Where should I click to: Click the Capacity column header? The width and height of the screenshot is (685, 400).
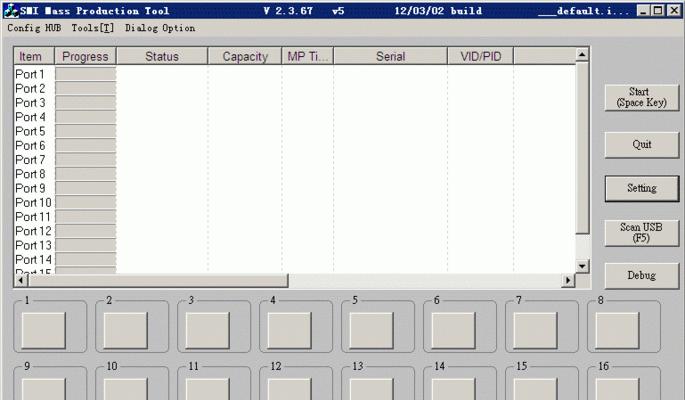(245, 56)
